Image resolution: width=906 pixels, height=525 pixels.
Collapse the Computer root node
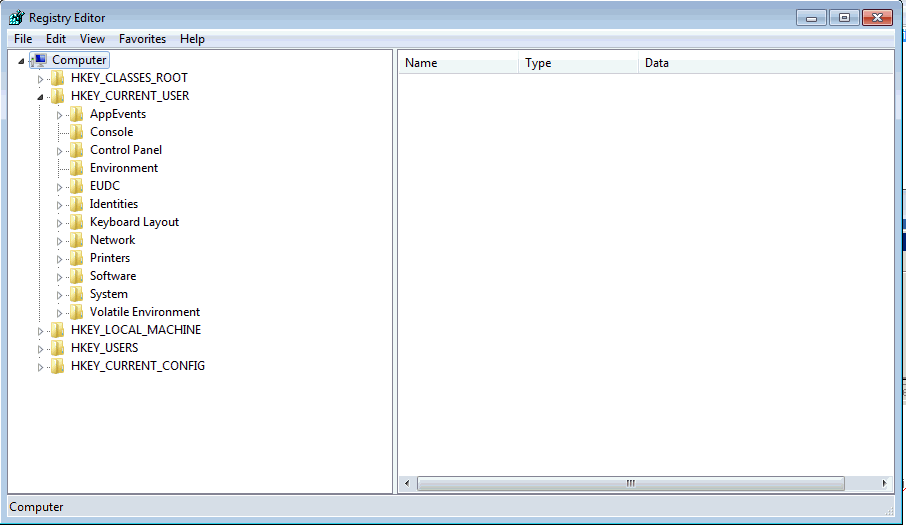(x=21, y=61)
